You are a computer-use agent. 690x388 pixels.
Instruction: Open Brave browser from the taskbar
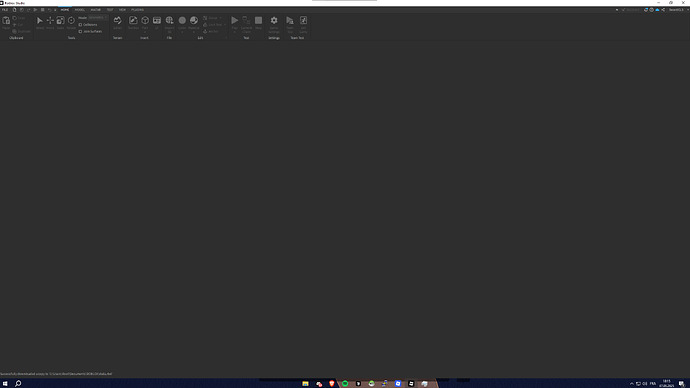(x=332, y=383)
